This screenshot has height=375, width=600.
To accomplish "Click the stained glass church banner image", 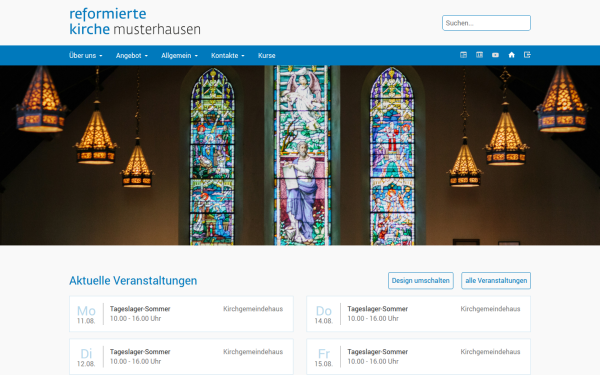I will (x=300, y=155).
